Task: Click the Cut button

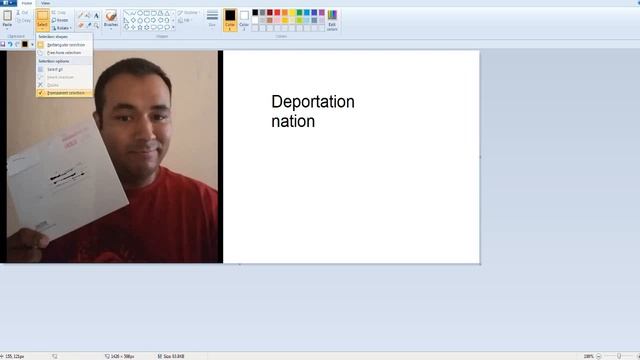Action: (22, 13)
